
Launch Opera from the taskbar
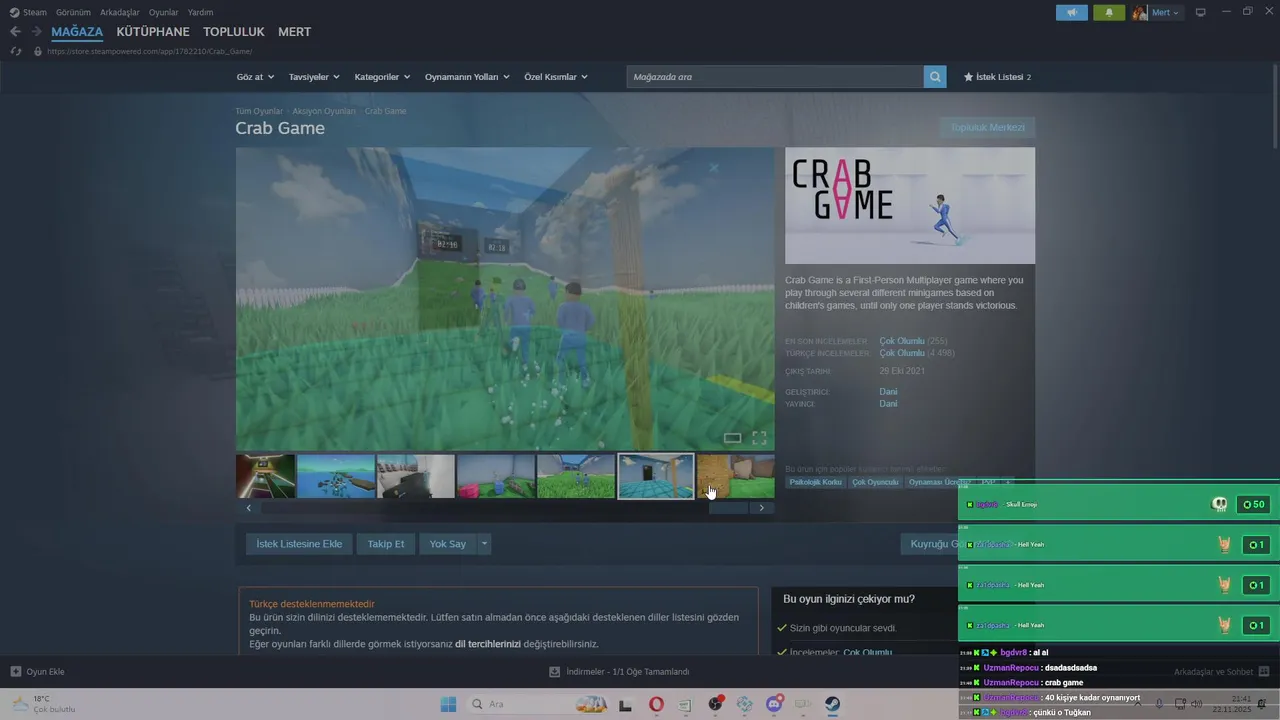[x=656, y=704]
